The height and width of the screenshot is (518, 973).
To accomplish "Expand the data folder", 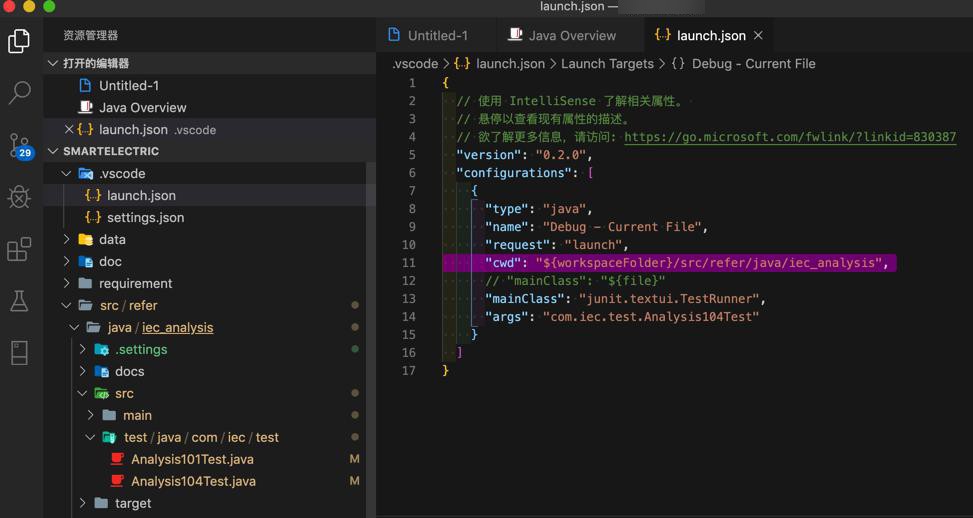I will (66, 239).
